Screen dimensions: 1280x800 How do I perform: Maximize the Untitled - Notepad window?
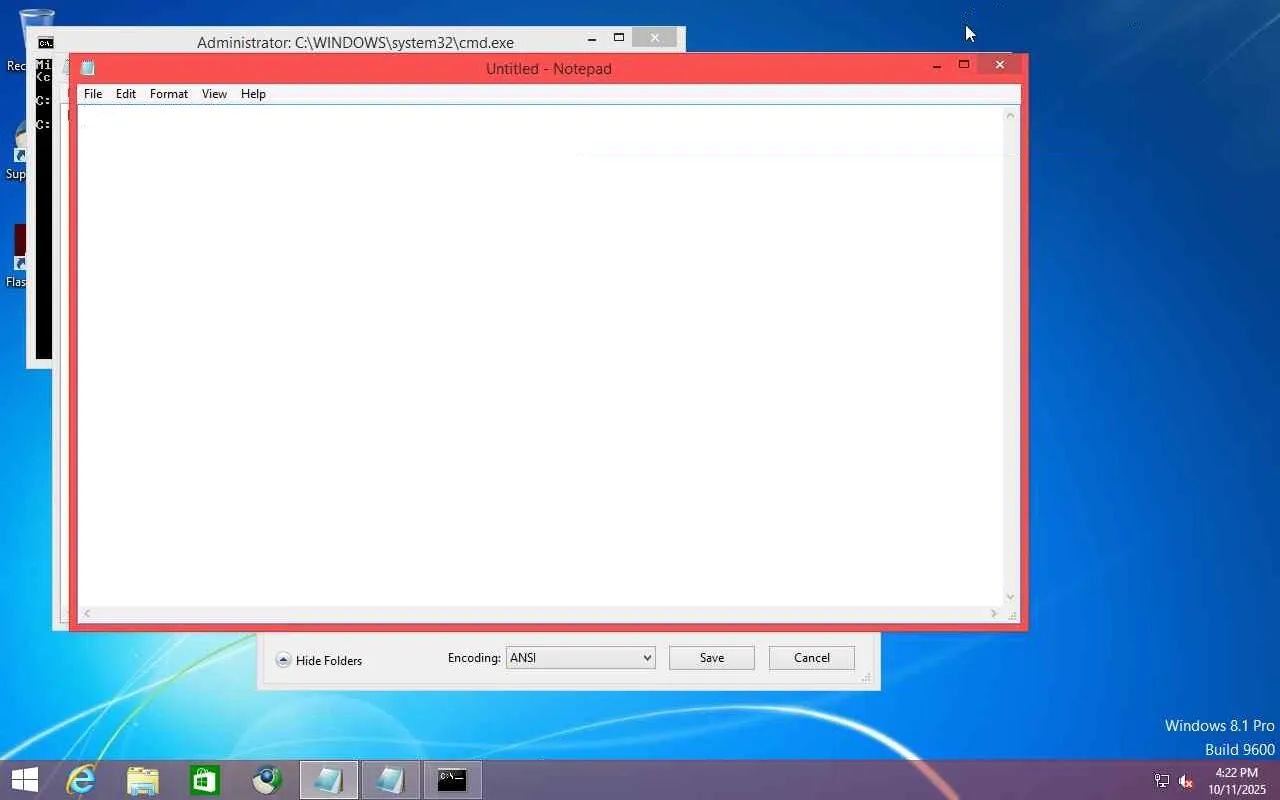[964, 66]
